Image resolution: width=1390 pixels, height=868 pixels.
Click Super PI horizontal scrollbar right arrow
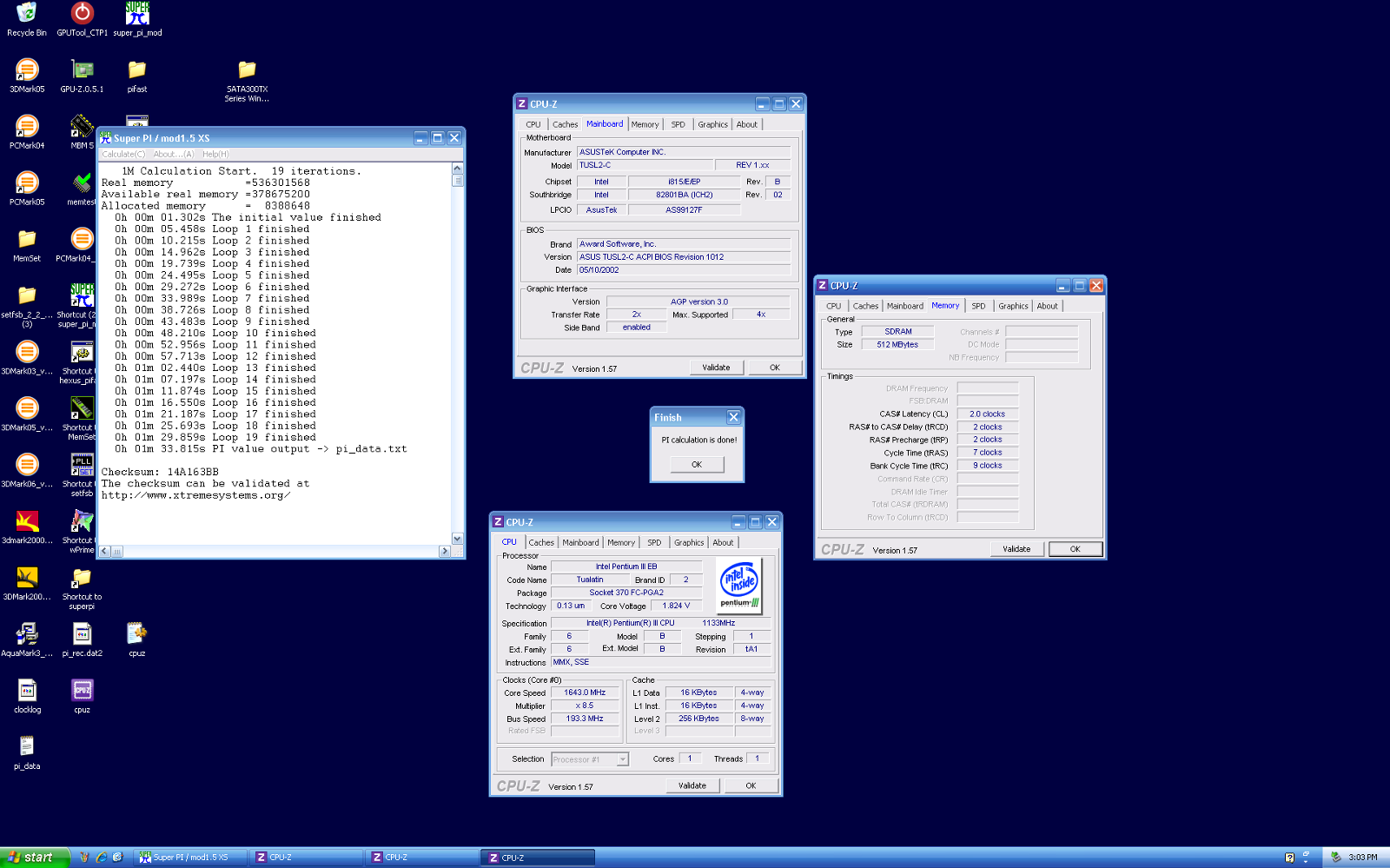(445, 551)
